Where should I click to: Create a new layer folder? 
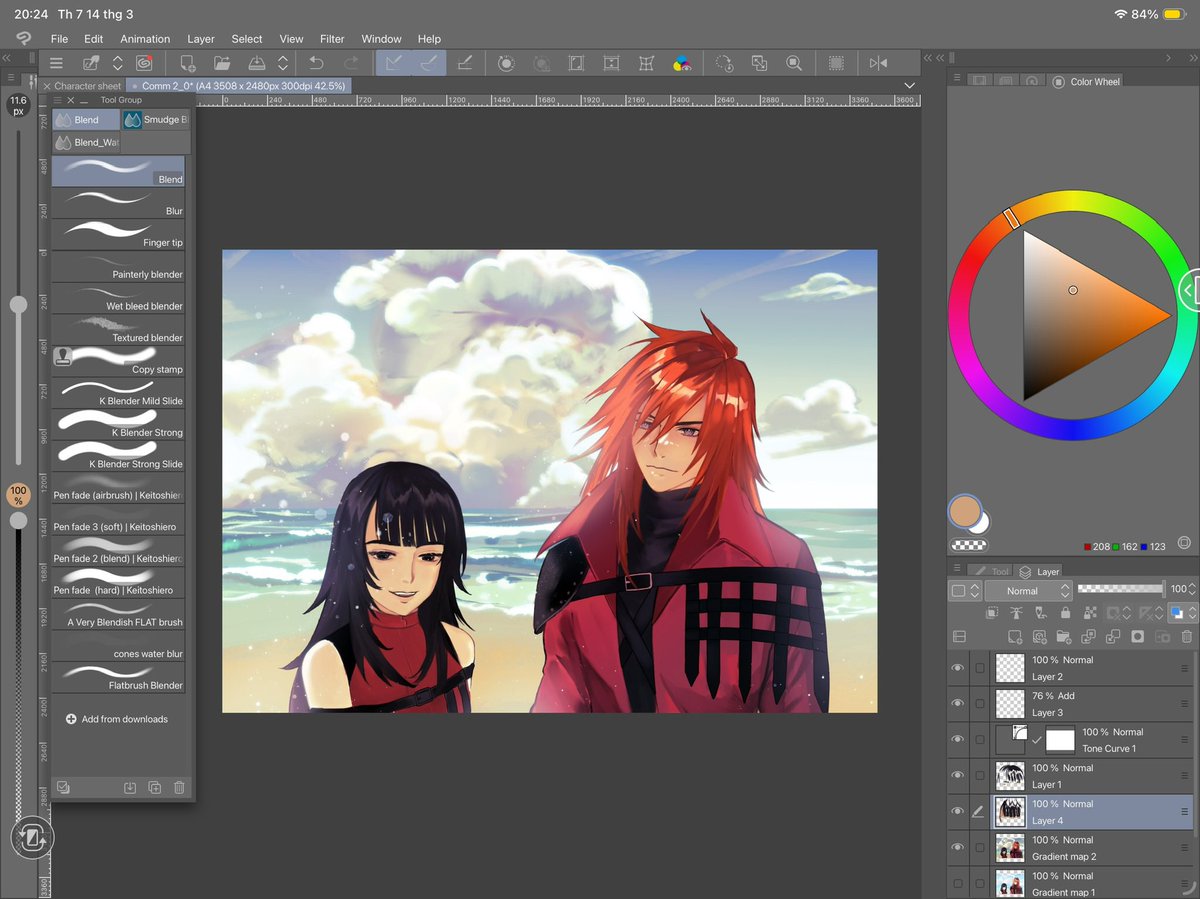(x=1063, y=637)
